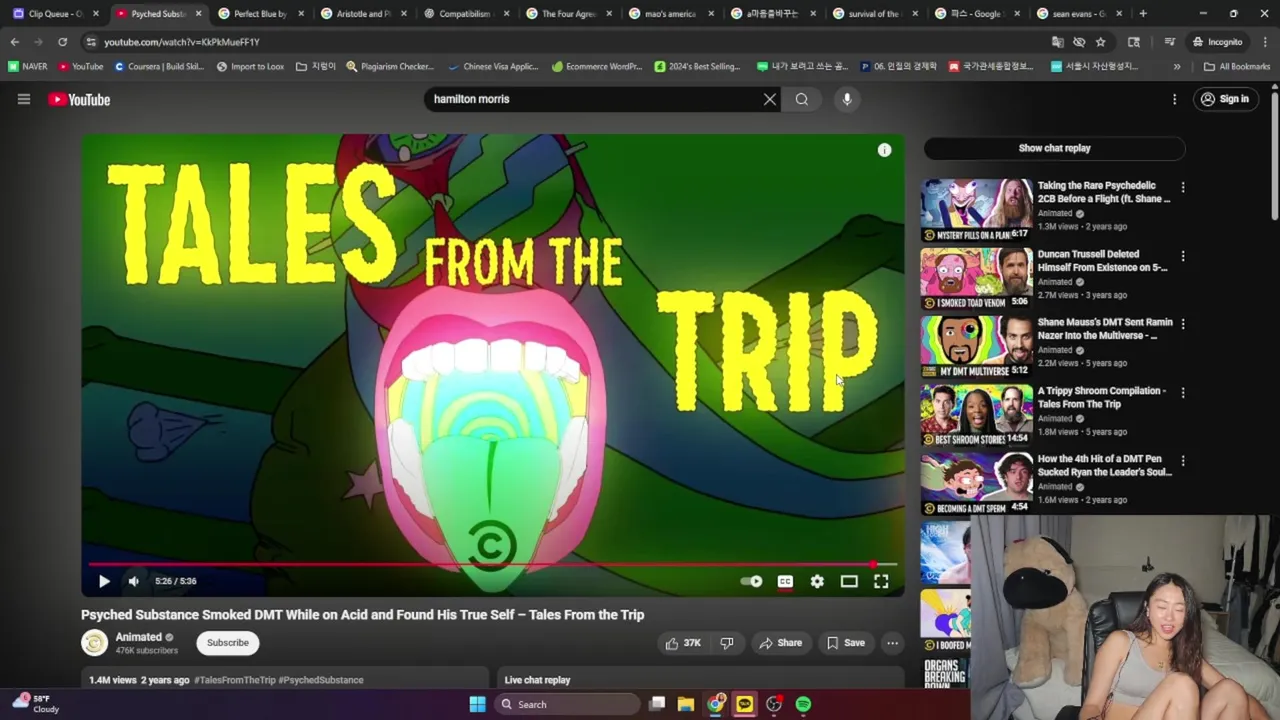Start voice search with microphone icon
Screen dimensions: 1280x720
[x=847, y=99]
